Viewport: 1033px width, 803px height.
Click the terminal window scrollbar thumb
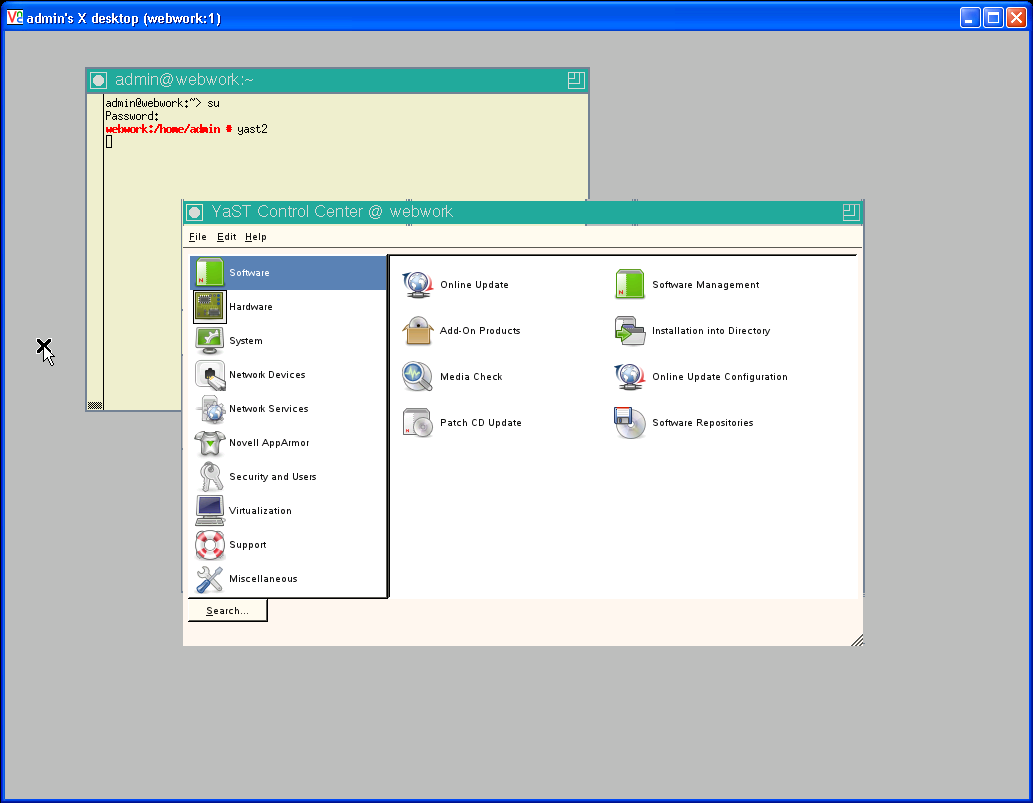[x=94, y=405]
